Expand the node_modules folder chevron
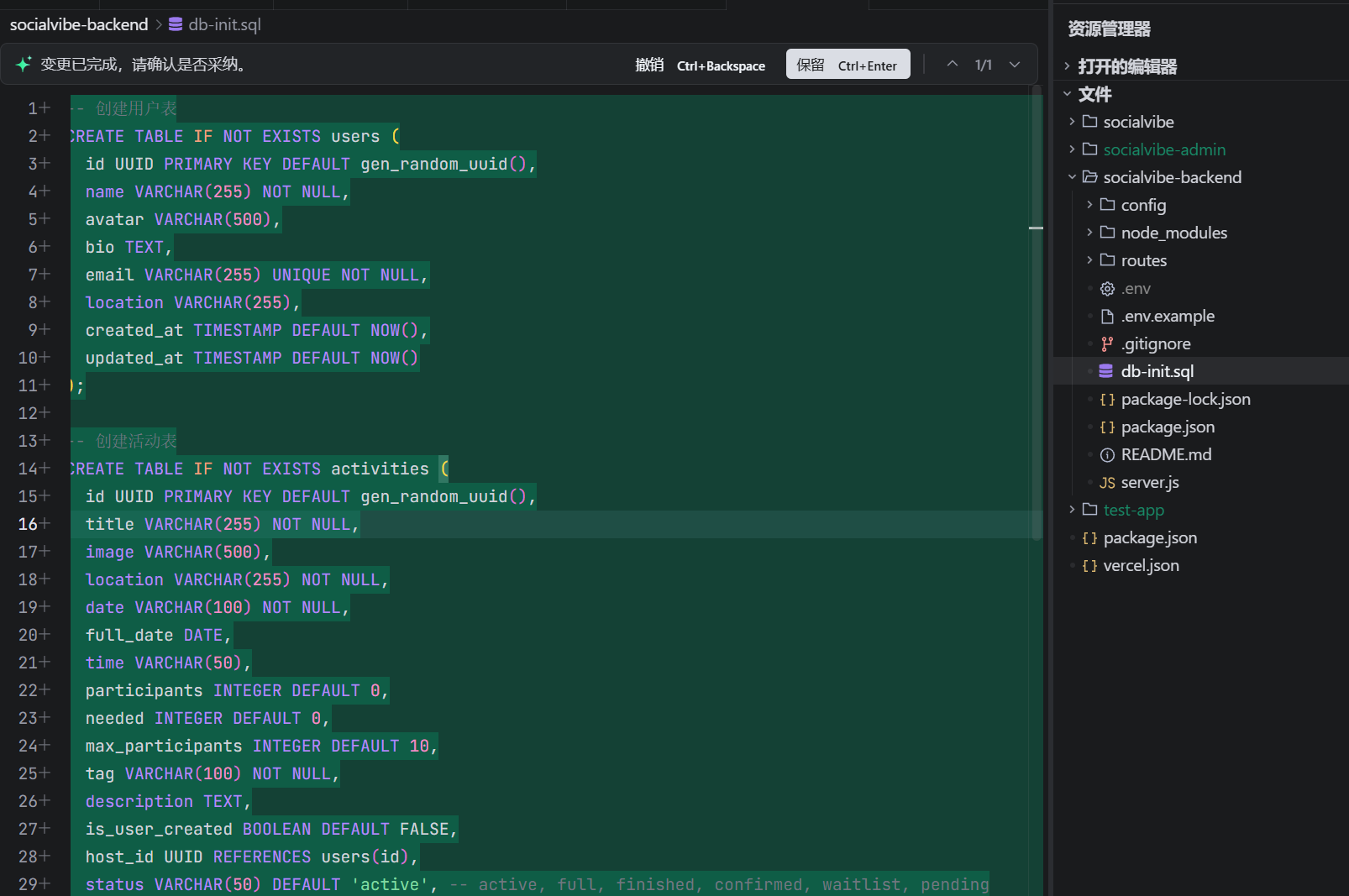1349x896 pixels. point(1089,233)
